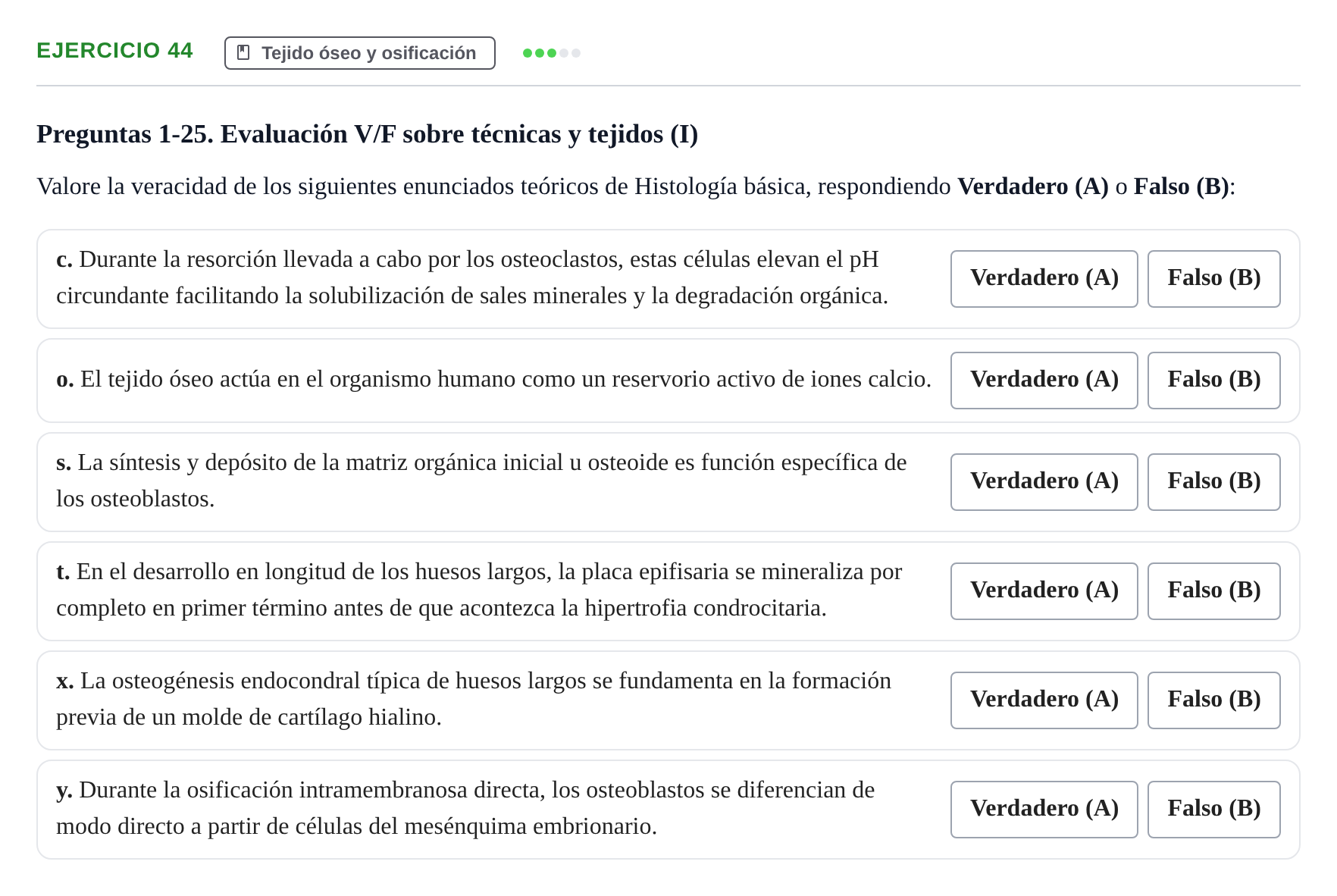1337x896 pixels.
Task: Answer Falso (B) for statement t
Action: tap(1214, 591)
